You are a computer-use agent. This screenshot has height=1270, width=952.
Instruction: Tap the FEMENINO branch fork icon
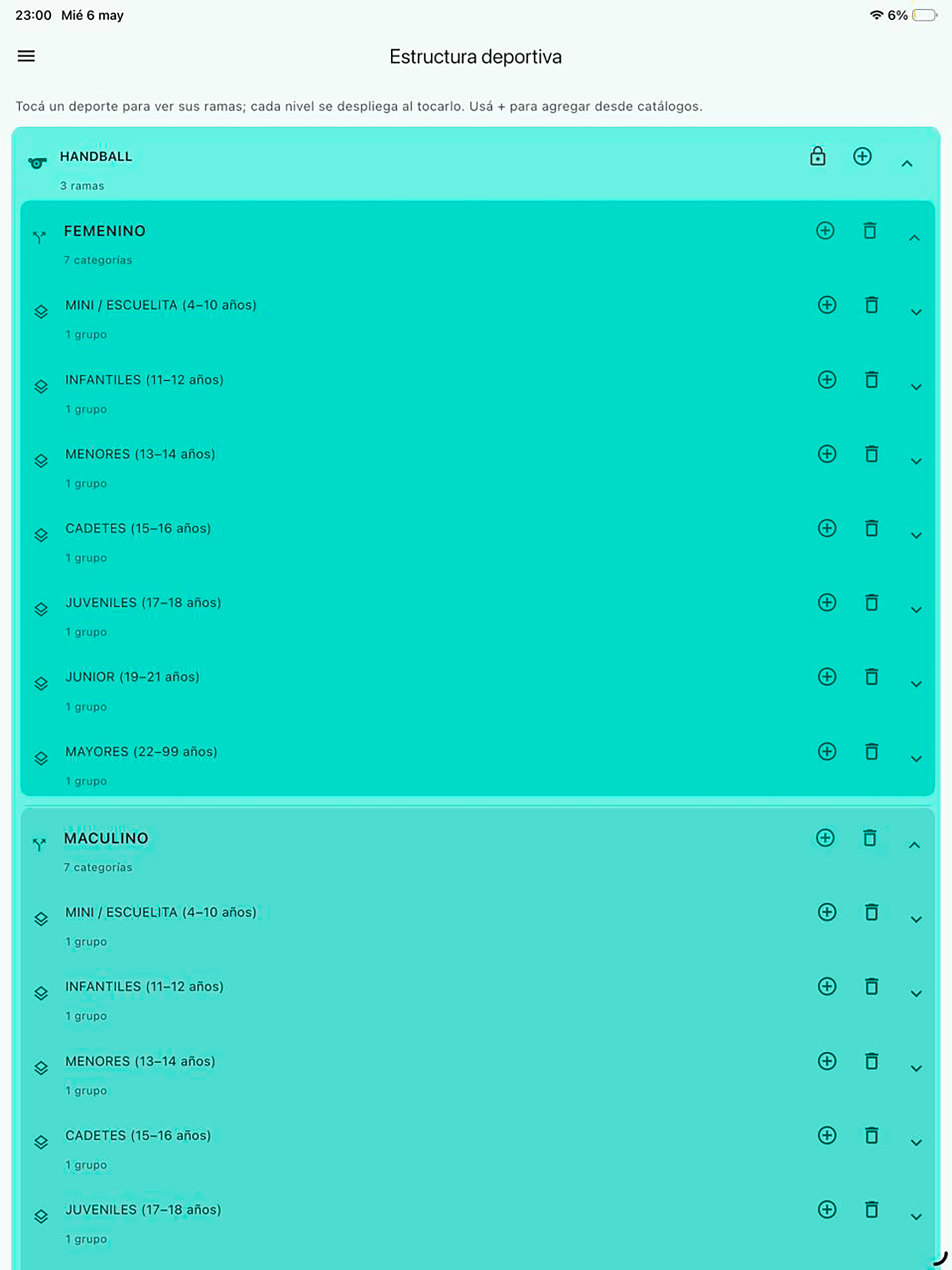tap(39, 238)
